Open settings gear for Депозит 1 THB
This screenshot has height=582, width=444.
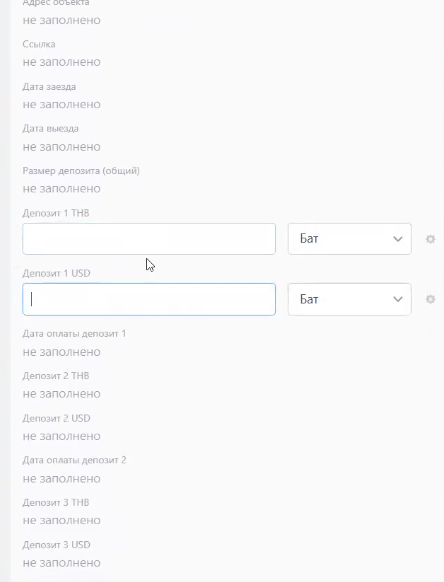(x=430, y=239)
